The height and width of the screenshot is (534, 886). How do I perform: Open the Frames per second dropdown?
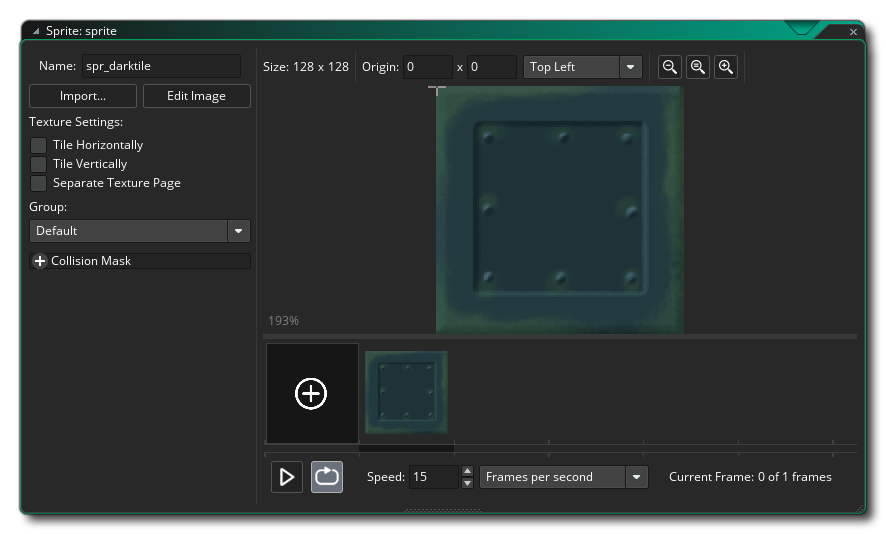(563, 477)
